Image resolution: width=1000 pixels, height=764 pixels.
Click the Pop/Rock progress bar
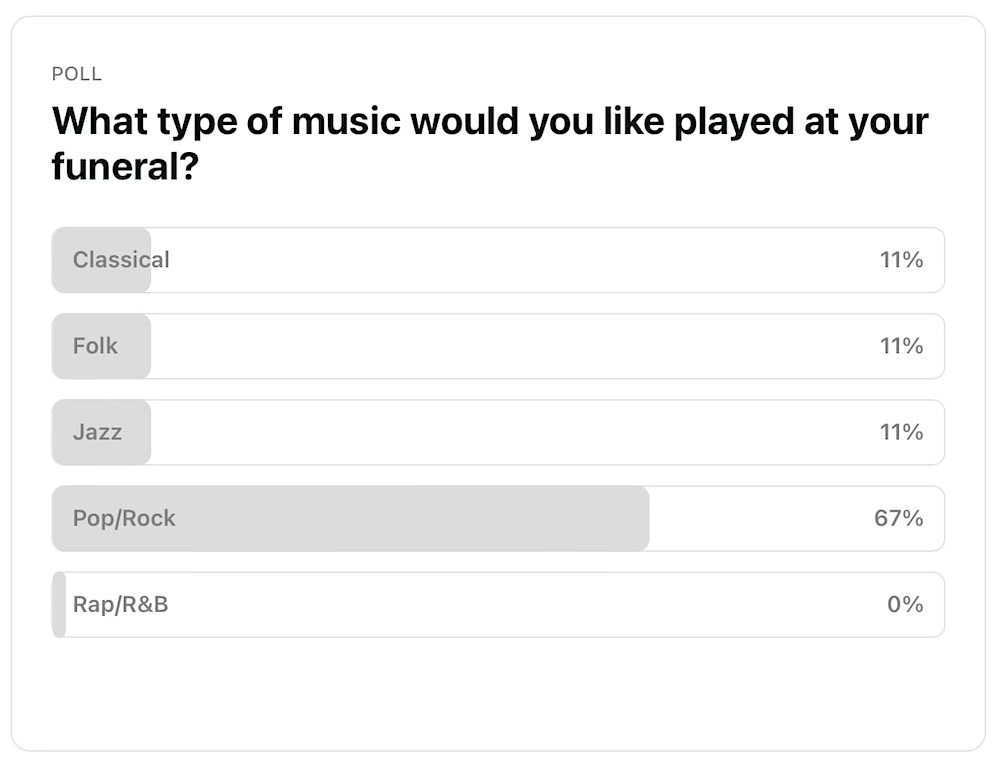pyautogui.click(x=350, y=518)
